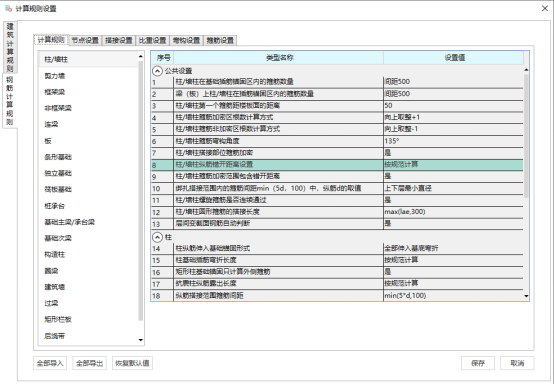Select row 18 纵筋搭接范围箍筋间距
This screenshot has width=554, height=385.
[337, 296]
